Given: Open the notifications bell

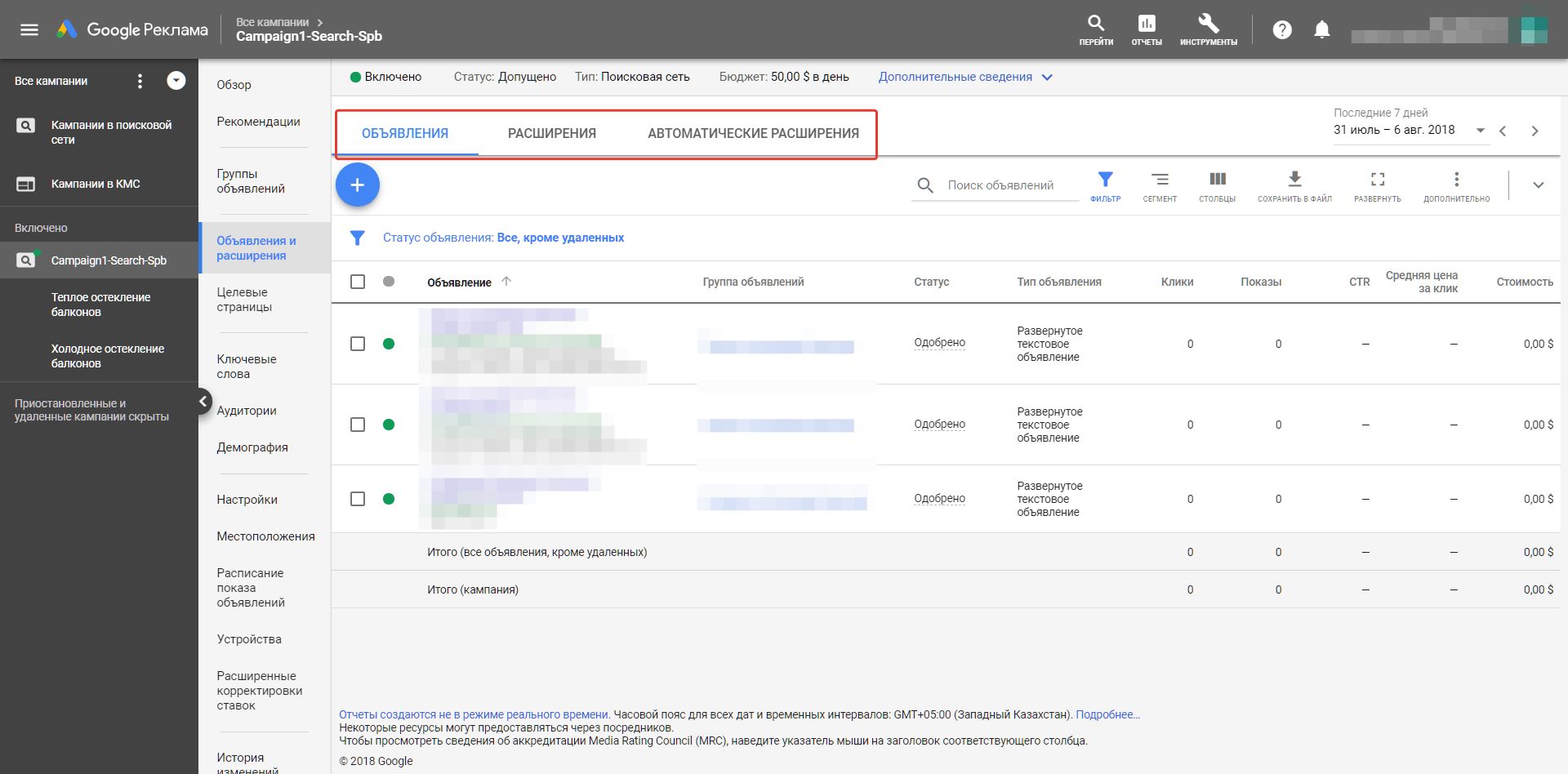Looking at the screenshot, I should pos(1321,30).
